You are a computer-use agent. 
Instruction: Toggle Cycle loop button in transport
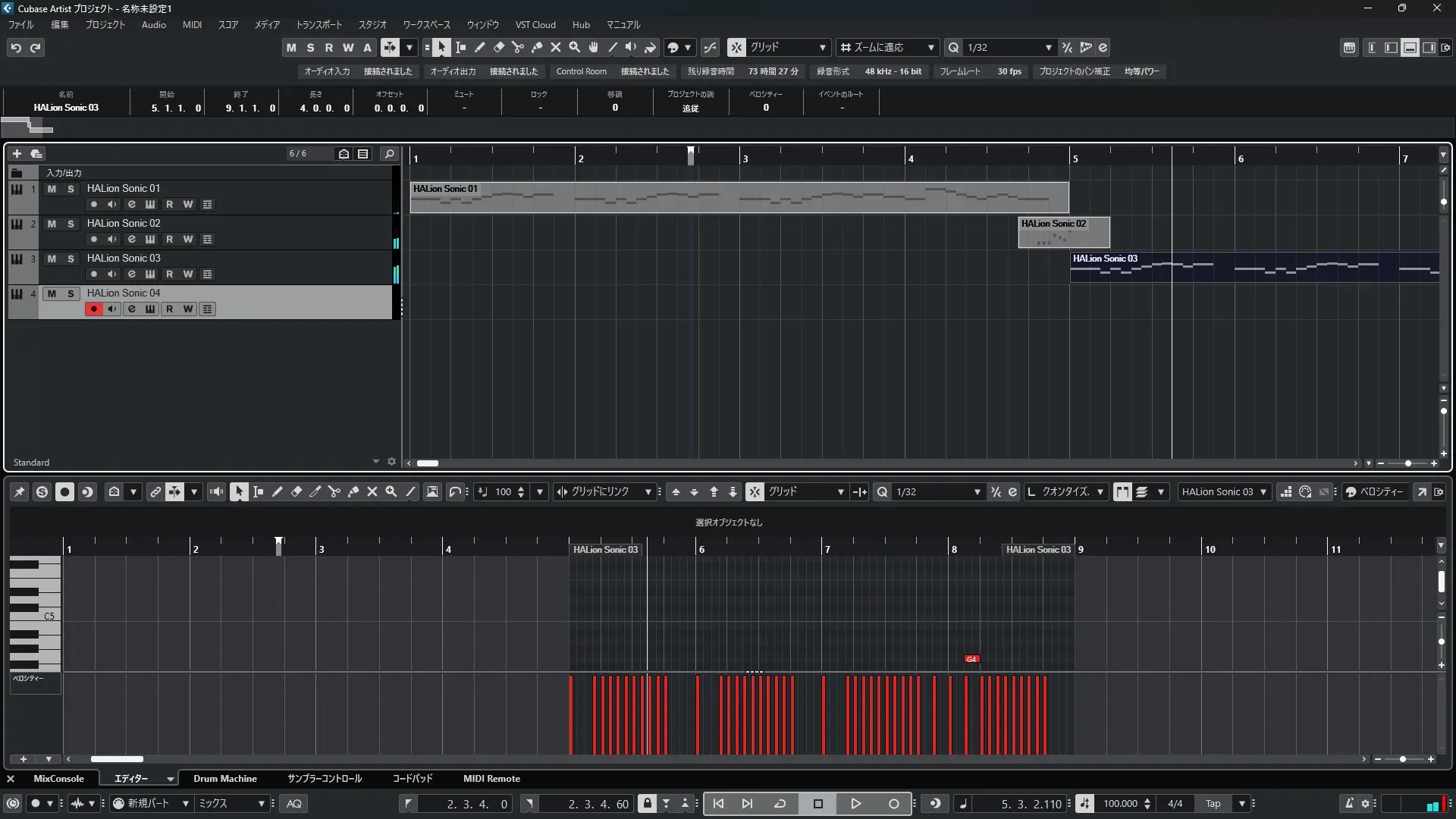[780, 804]
